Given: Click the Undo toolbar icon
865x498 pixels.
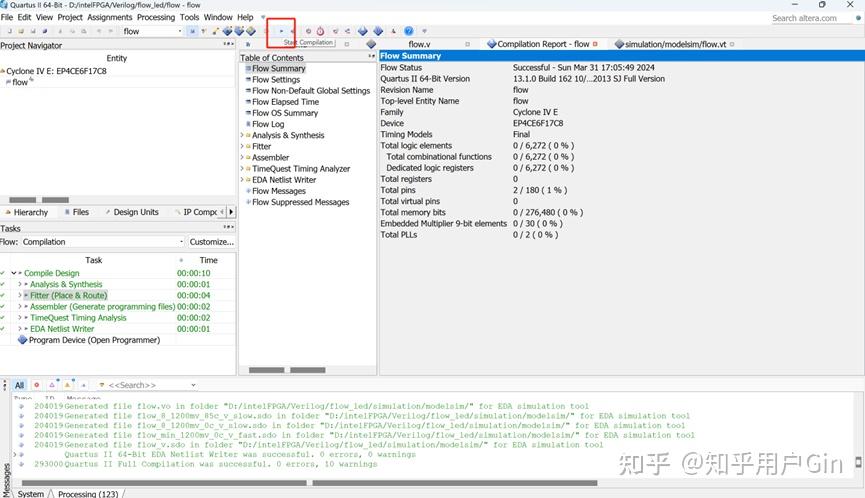Looking at the screenshot, I should (99, 31).
